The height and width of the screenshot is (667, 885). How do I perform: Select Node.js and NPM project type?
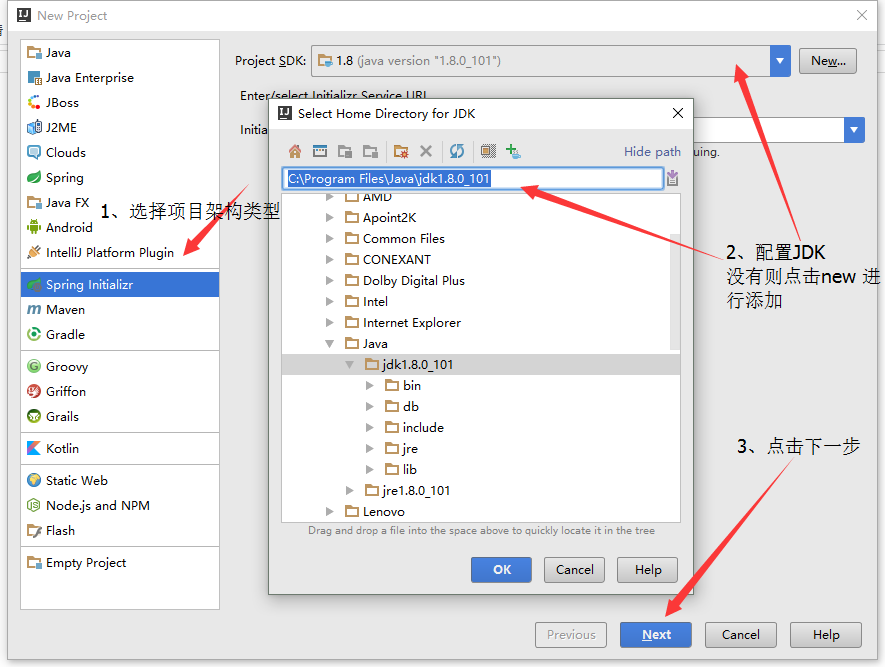click(120, 506)
